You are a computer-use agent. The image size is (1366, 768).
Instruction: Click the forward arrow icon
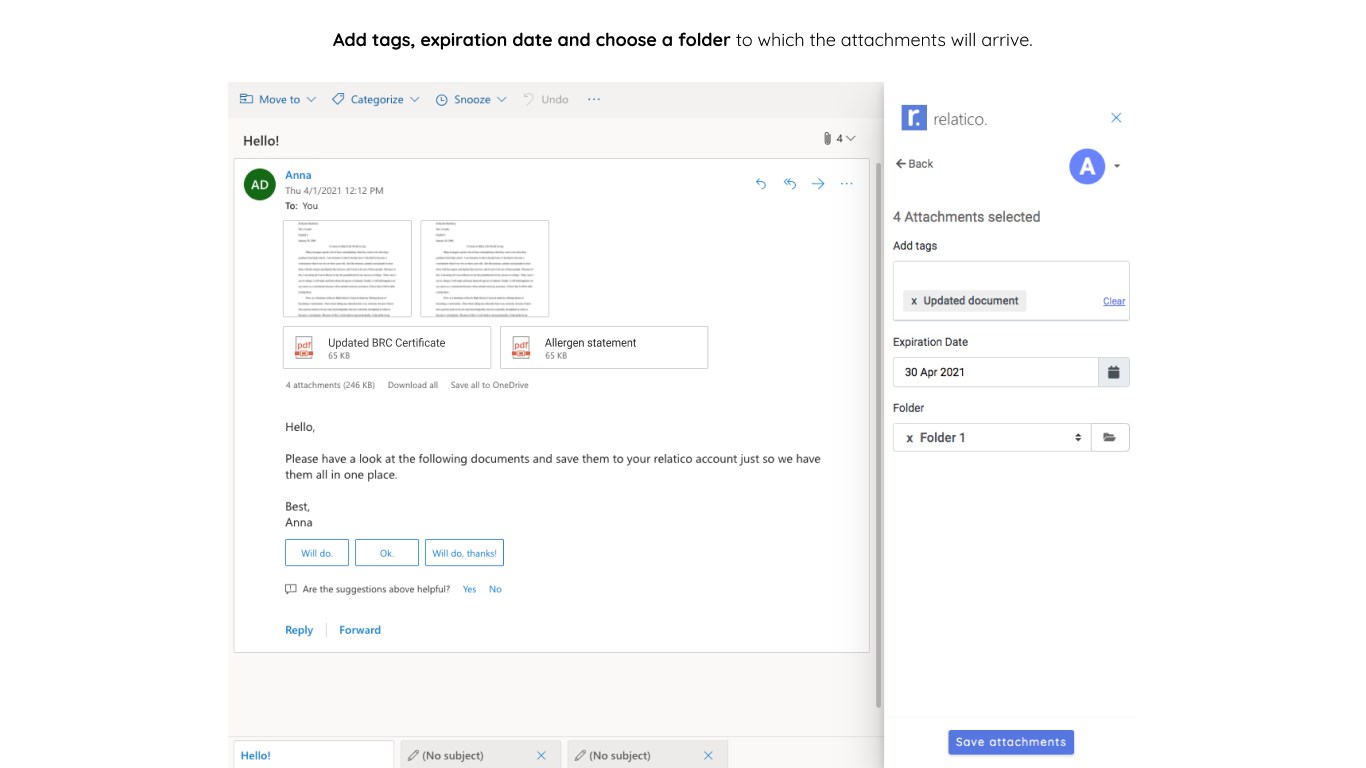(818, 184)
